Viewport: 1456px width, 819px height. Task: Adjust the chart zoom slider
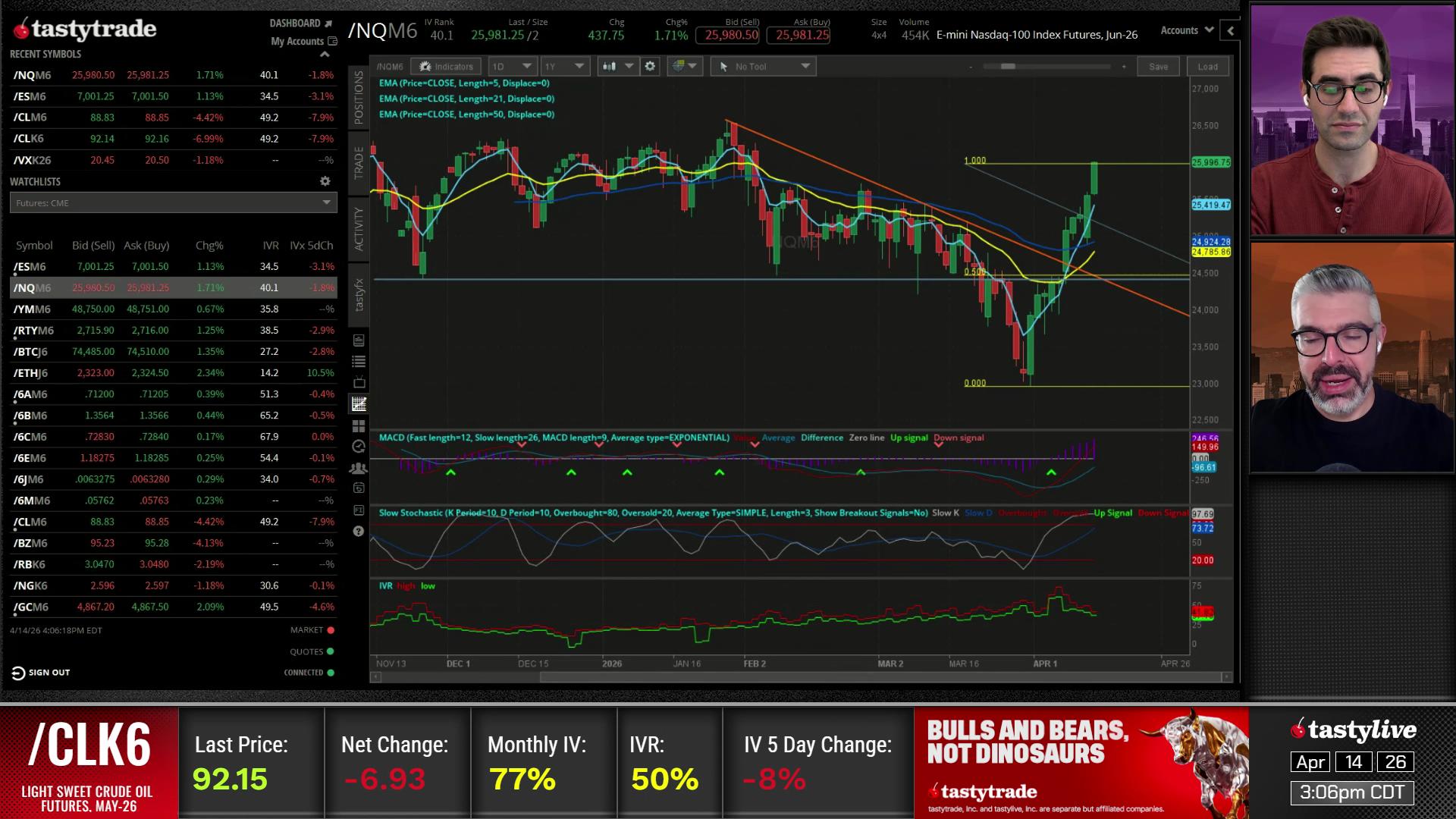(1007, 67)
